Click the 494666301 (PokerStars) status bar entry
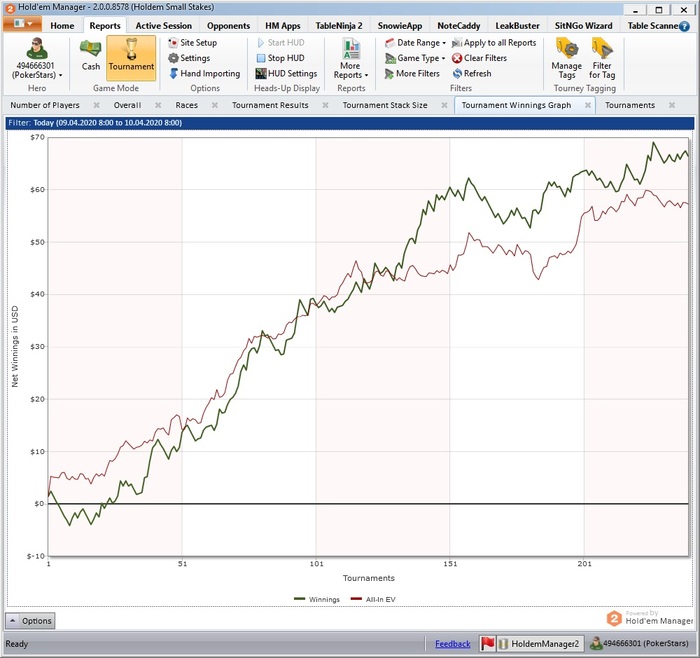 640,643
